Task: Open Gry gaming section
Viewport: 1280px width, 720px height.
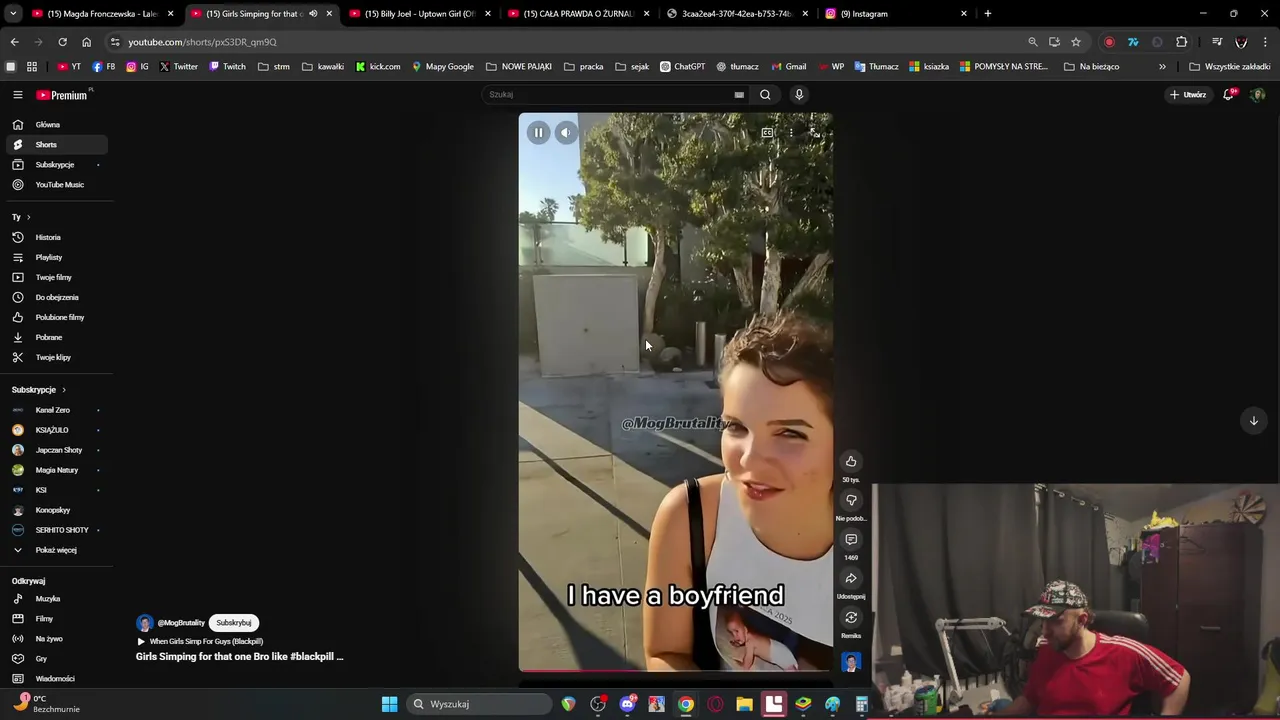Action: (x=56, y=659)
